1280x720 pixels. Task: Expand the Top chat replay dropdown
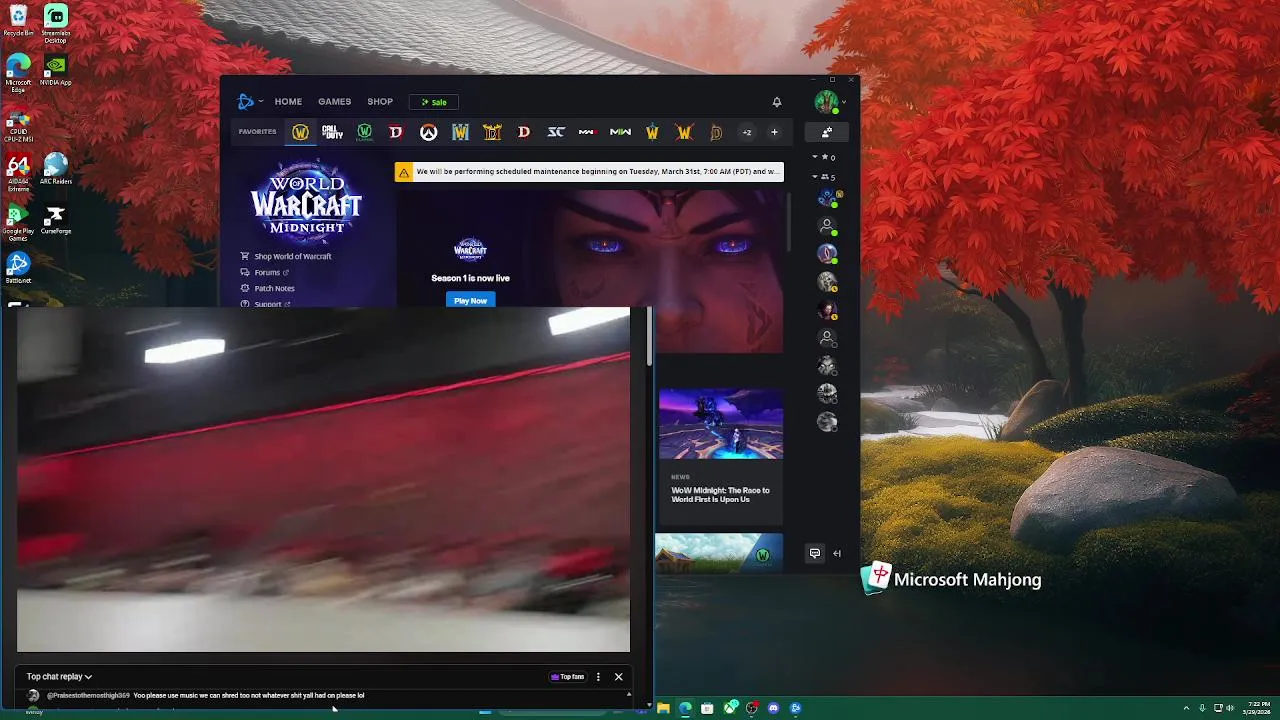(59, 677)
